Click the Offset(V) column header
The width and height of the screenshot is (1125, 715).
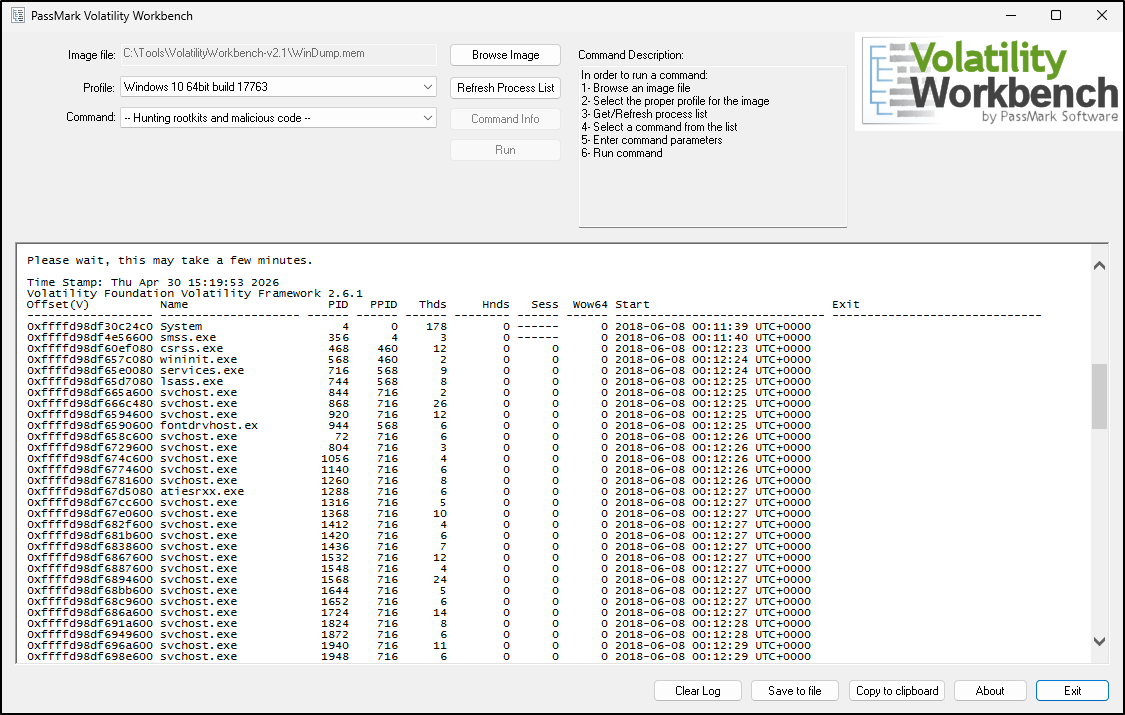click(x=58, y=304)
